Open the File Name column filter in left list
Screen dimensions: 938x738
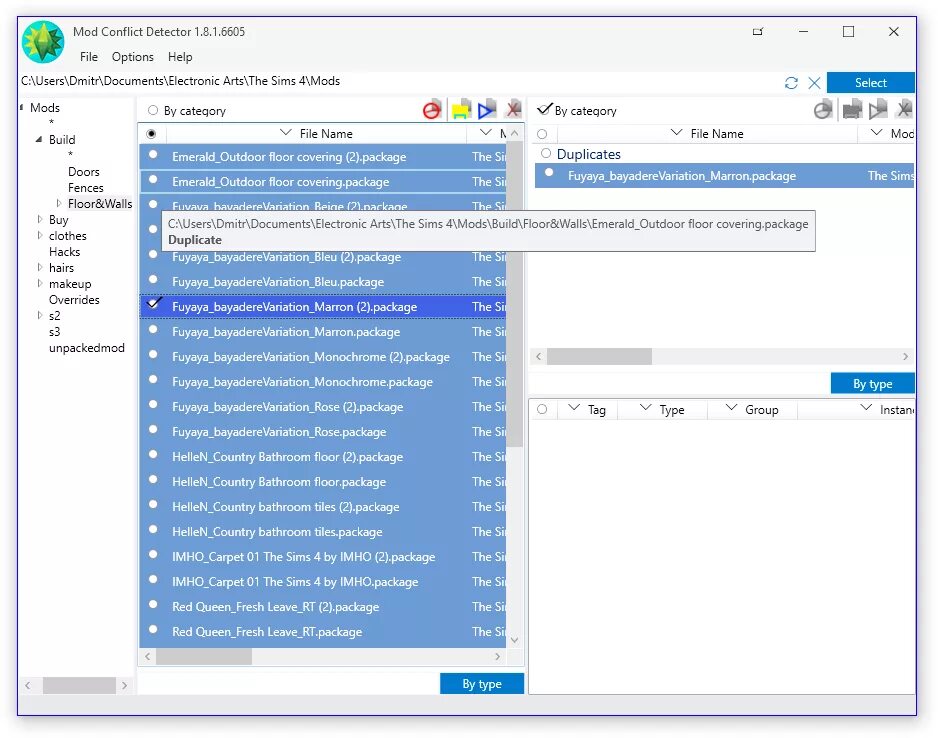point(286,132)
